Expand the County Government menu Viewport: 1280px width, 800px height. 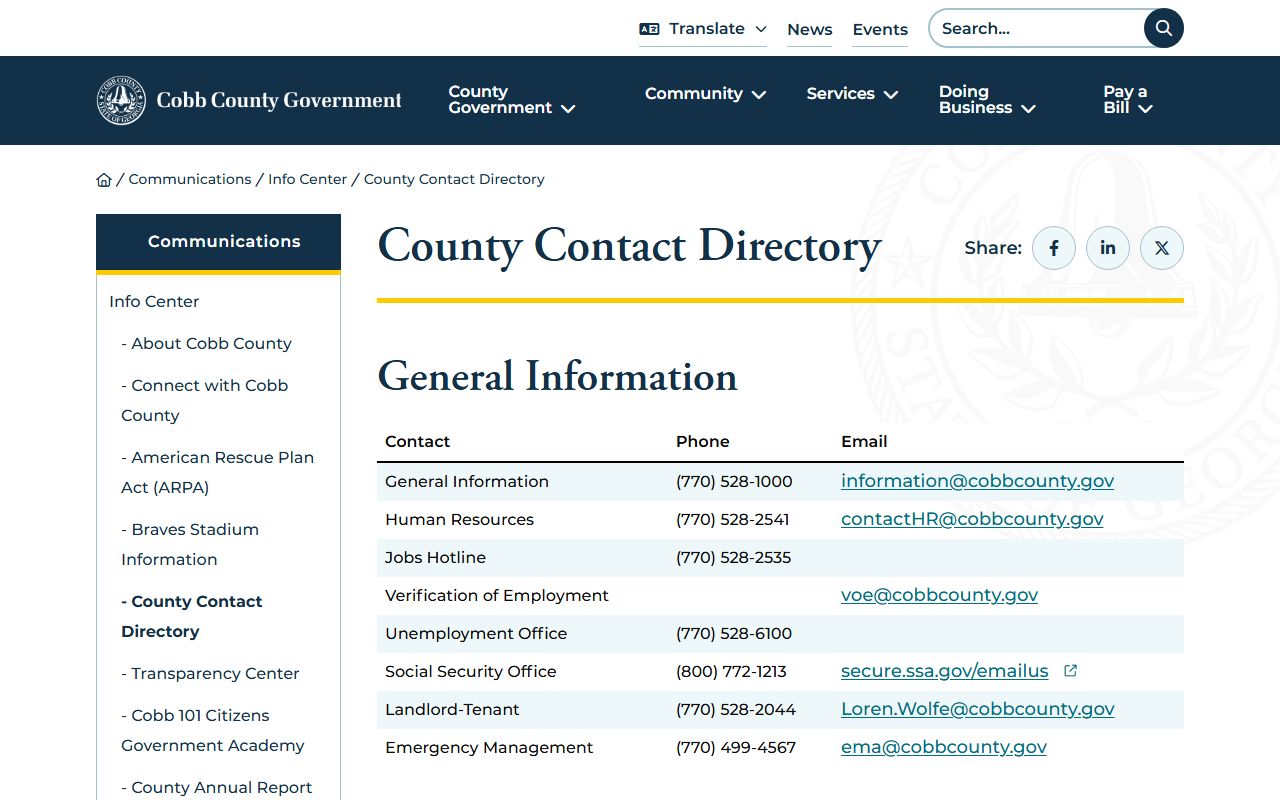[x=512, y=100]
